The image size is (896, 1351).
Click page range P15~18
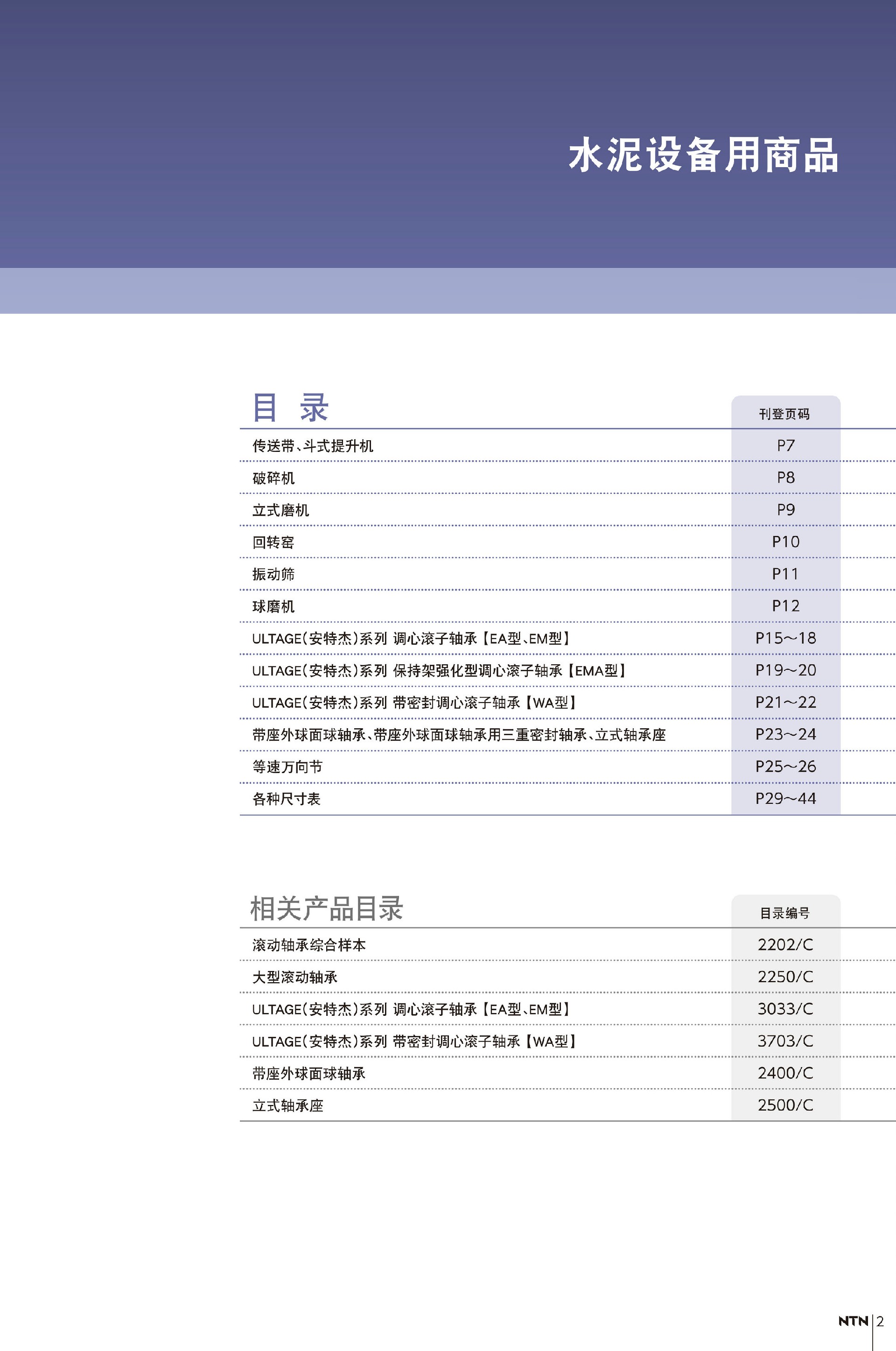(786, 637)
